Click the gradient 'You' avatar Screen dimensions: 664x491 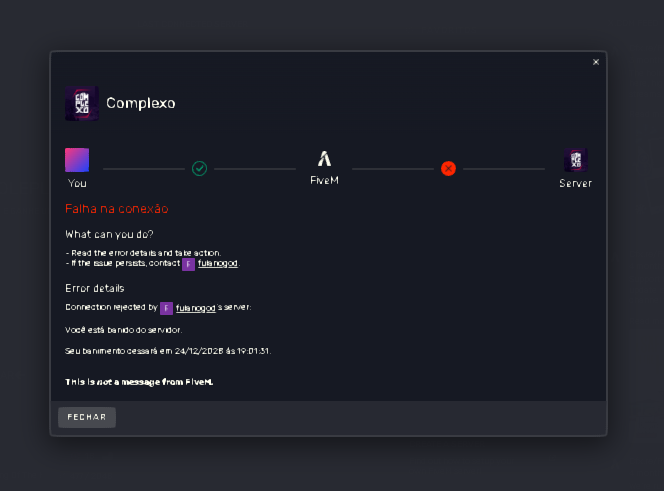tap(77, 160)
